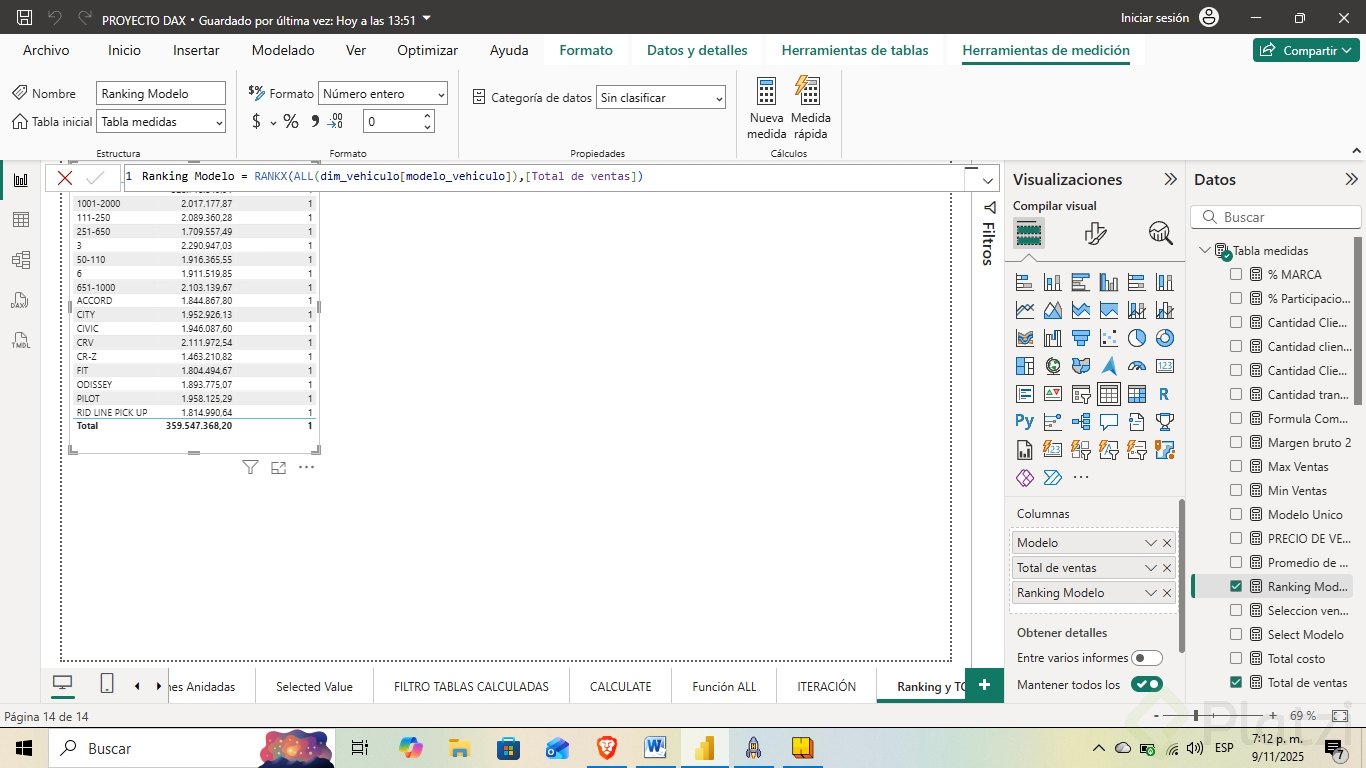Image resolution: width=1366 pixels, height=768 pixels.
Task: Apply percentage format to the measure
Action: [291, 122]
